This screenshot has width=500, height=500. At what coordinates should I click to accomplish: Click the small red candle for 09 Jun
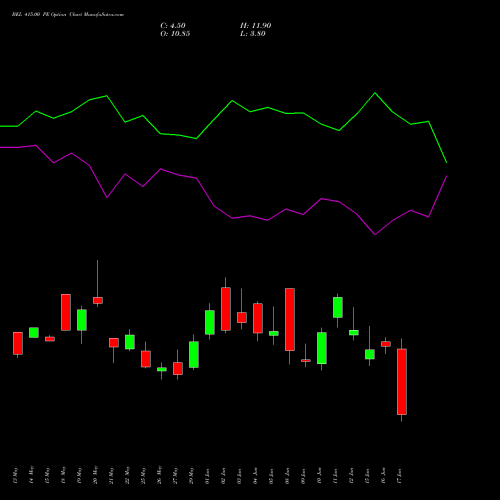[x=306, y=360]
